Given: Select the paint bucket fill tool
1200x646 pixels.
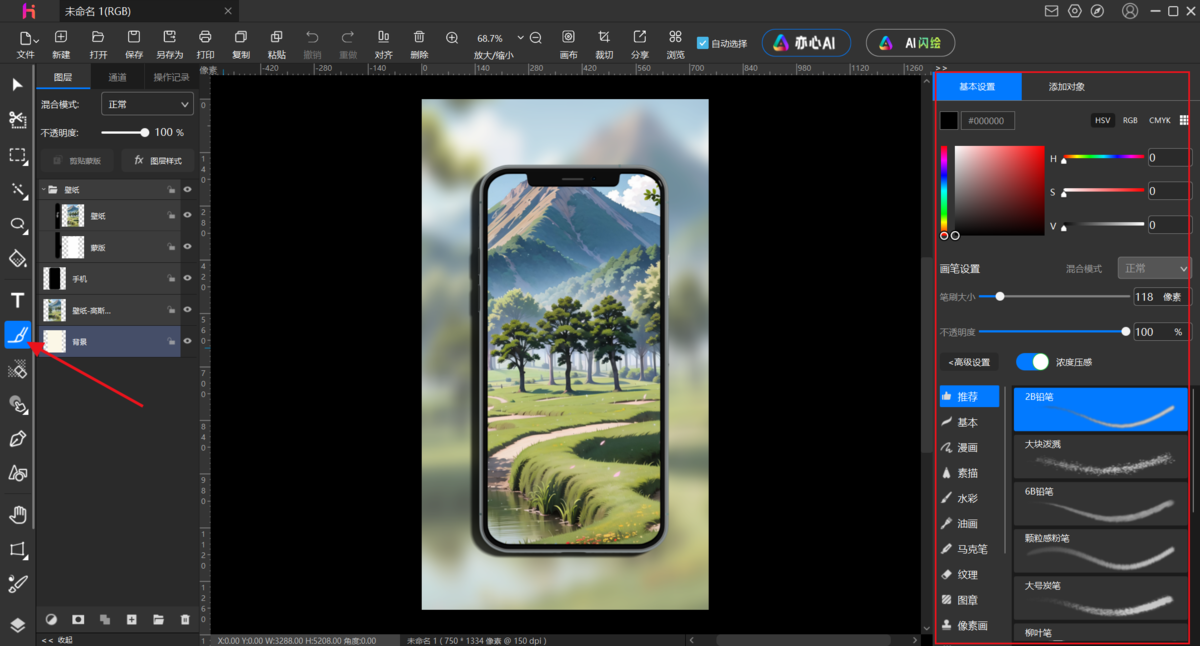Looking at the screenshot, I should 17,259.
